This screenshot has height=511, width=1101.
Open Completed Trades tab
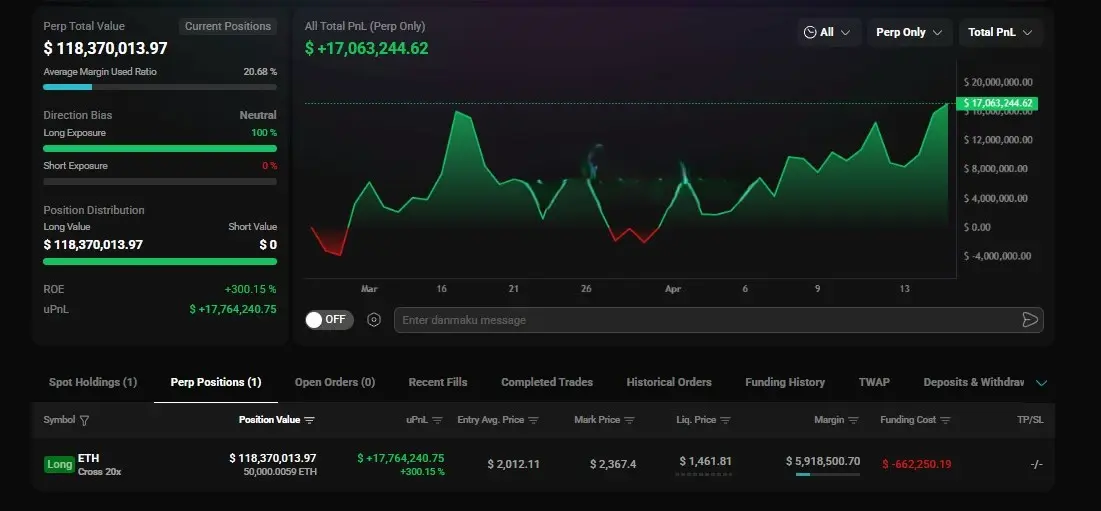coord(547,383)
